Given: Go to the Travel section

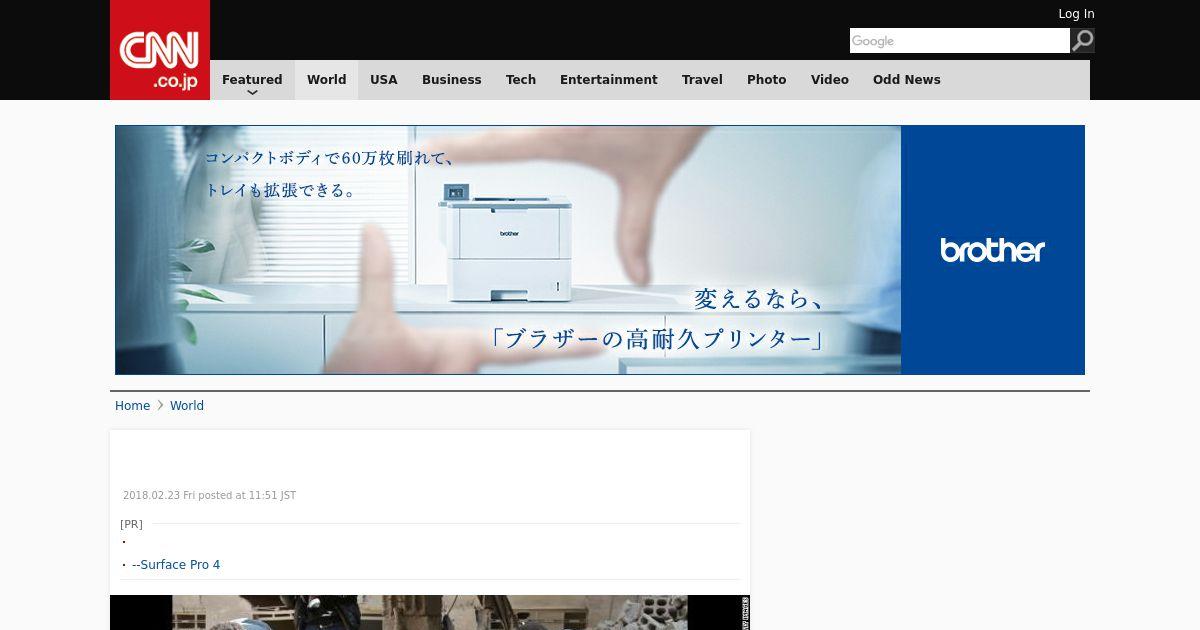Looking at the screenshot, I should tap(702, 80).
